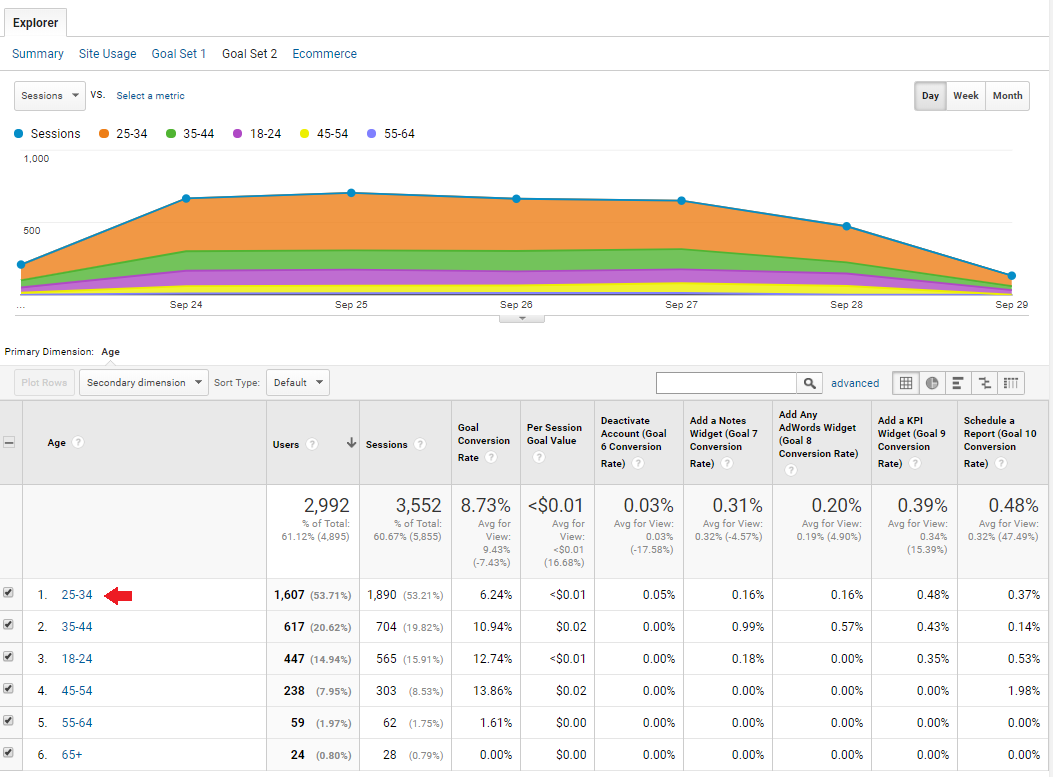This screenshot has width=1053, height=777.
Task: Click help icon next to Age header
Action: (x=78, y=443)
